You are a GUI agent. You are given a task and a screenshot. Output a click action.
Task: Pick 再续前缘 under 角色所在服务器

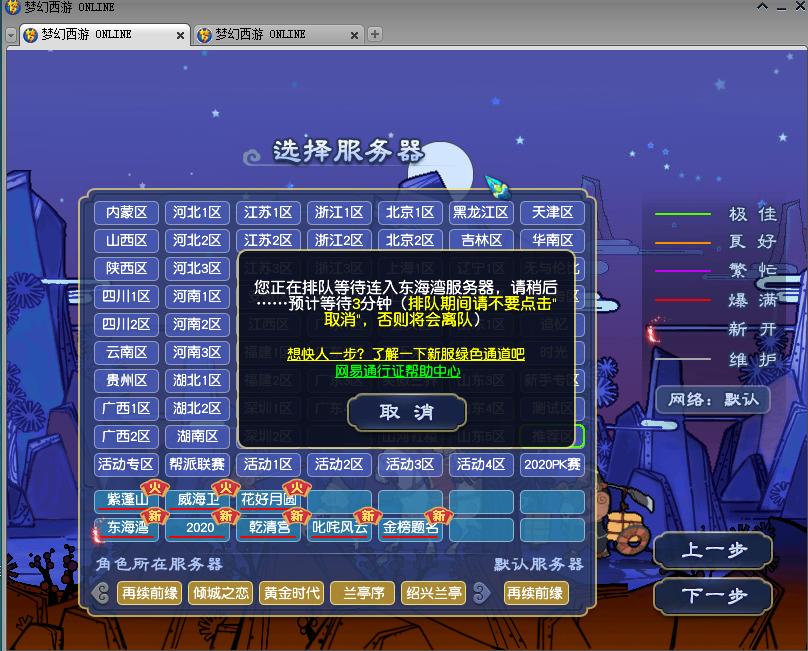pyautogui.click(x=149, y=593)
